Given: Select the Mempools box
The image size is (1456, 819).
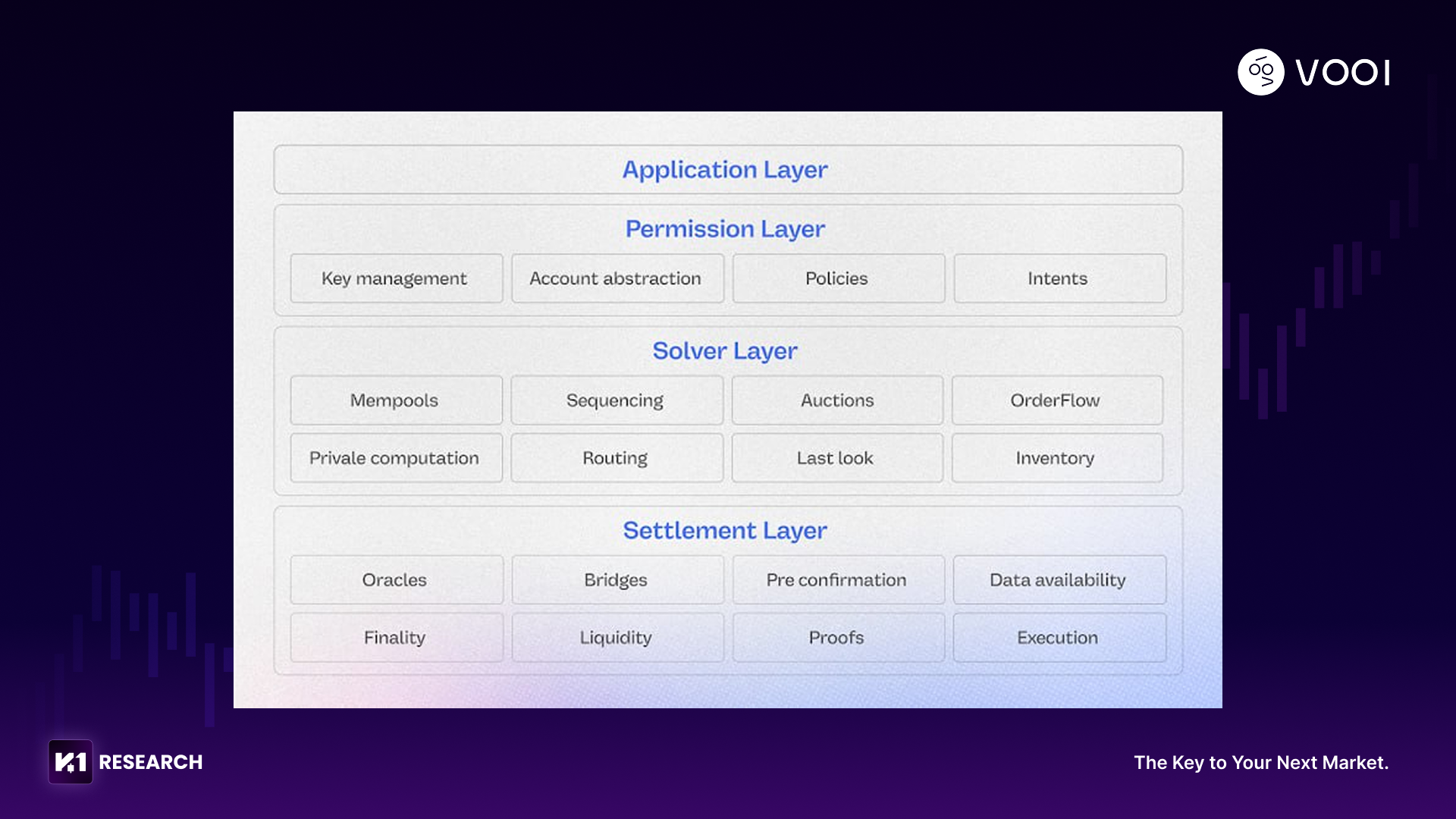Looking at the screenshot, I should coord(395,400).
